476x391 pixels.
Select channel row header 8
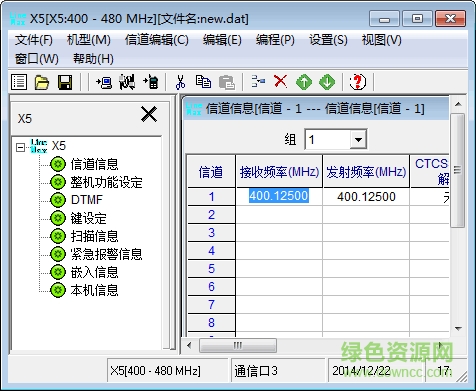pos(211,322)
